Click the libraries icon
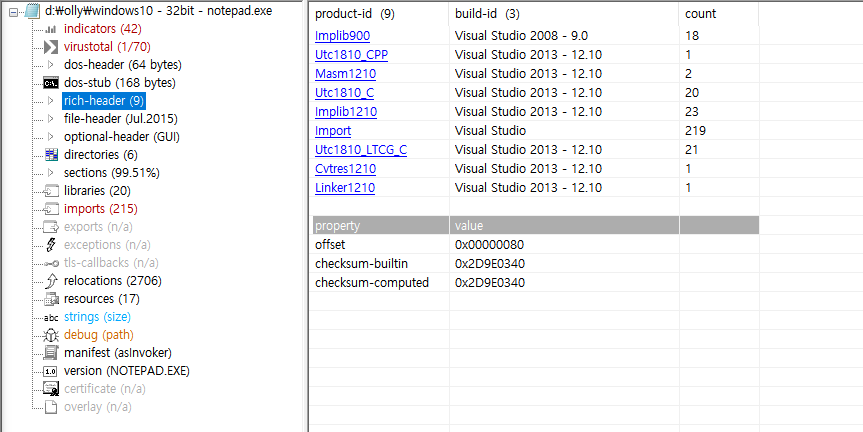The image size is (863, 432). click(x=51, y=191)
